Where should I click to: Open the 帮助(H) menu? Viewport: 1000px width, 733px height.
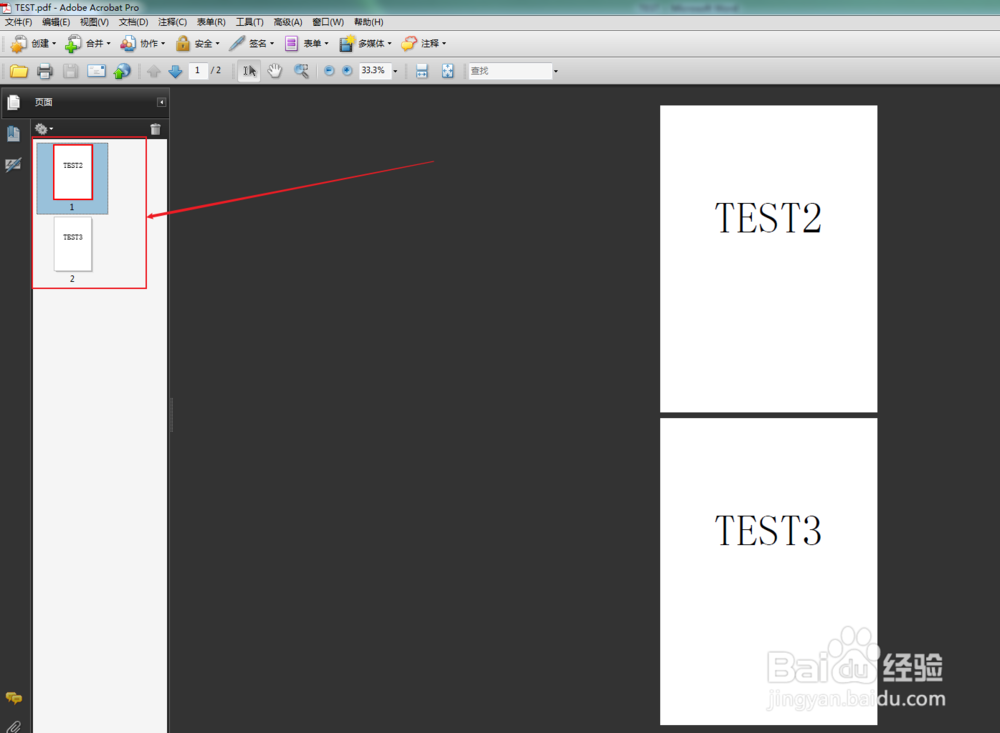click(x=369, y=22)
